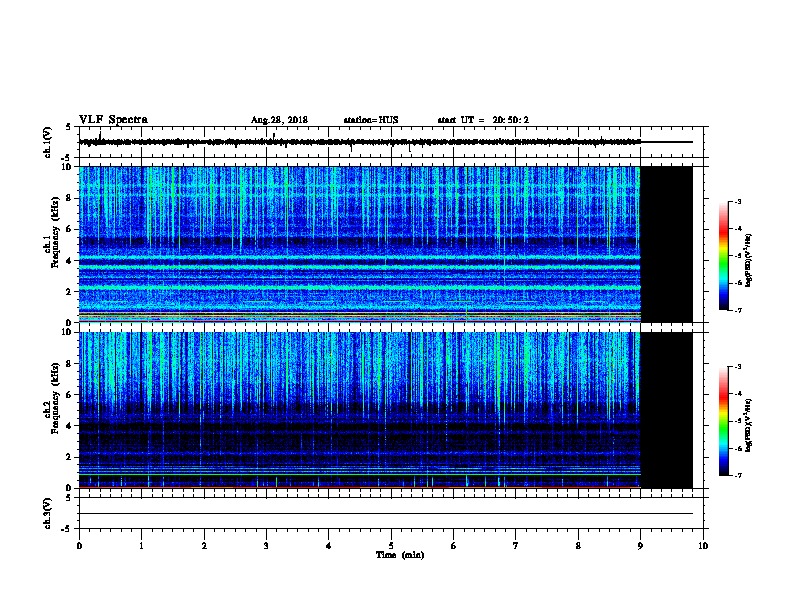The image size is (792, 612).
Task: Click the bottom time axis end label "10"
Action: [x=703, y=546]
